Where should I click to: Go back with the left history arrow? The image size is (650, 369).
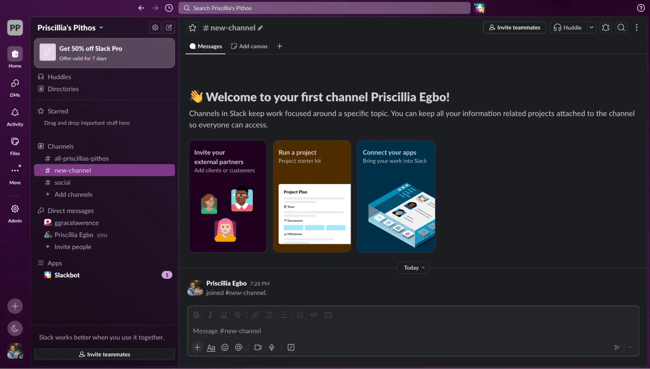[x=141, y=8]
